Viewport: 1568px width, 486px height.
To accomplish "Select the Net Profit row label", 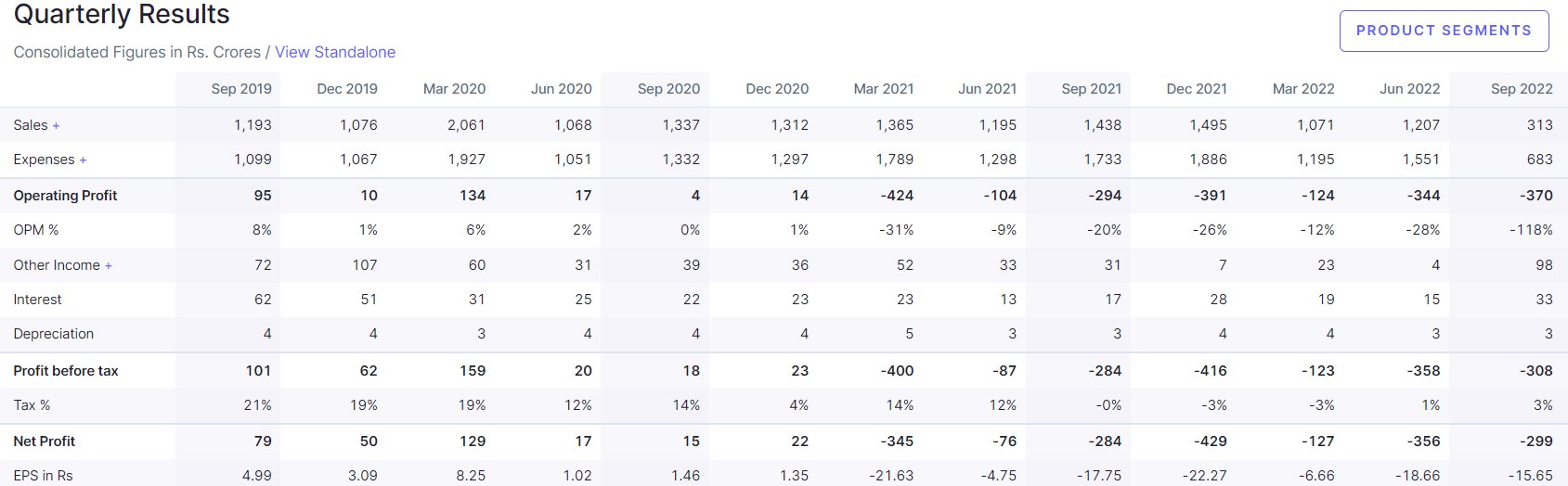I will [45, 441].
